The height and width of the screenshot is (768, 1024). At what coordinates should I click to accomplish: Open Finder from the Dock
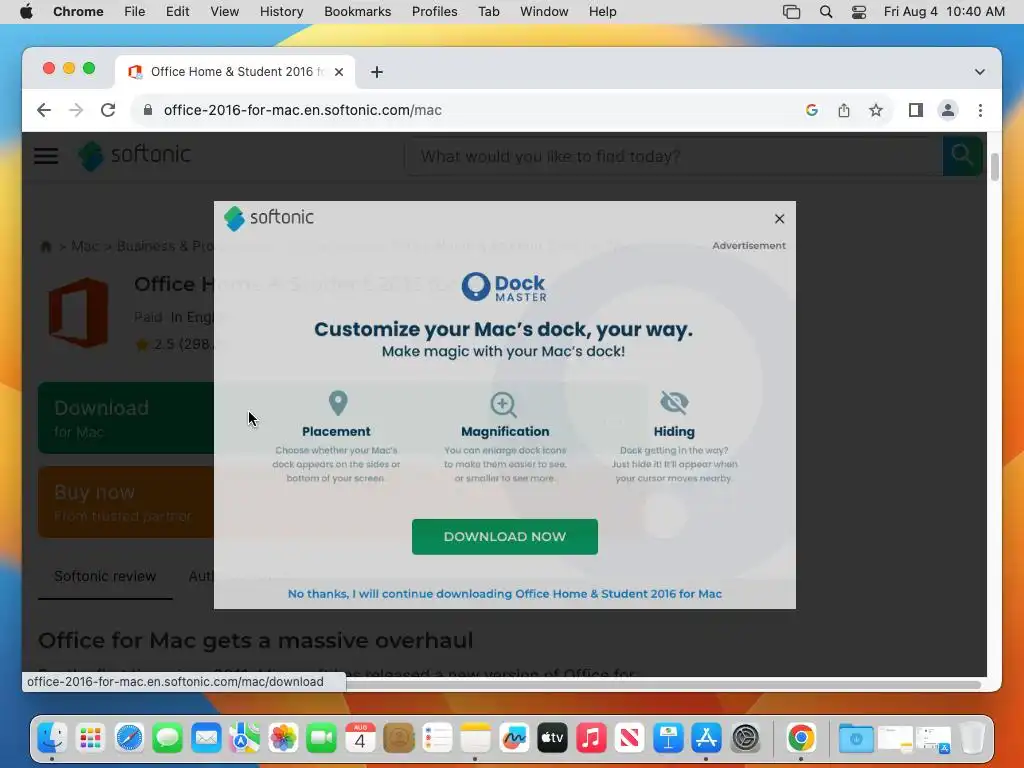[x=52, y=738]
